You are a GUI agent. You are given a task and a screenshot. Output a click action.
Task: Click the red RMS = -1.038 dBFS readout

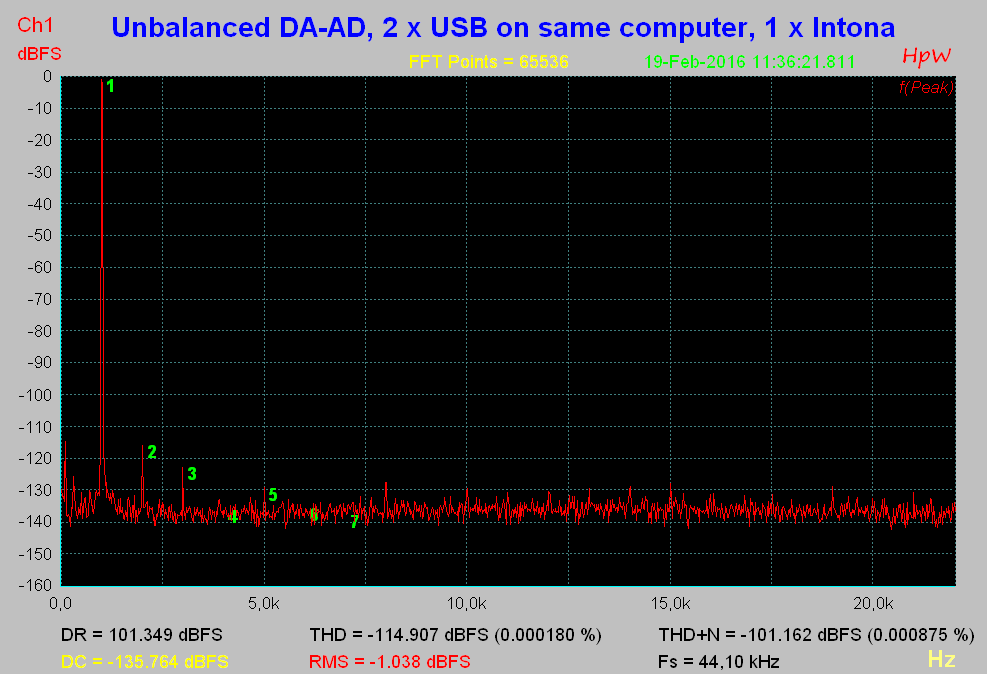click(390, 662)
